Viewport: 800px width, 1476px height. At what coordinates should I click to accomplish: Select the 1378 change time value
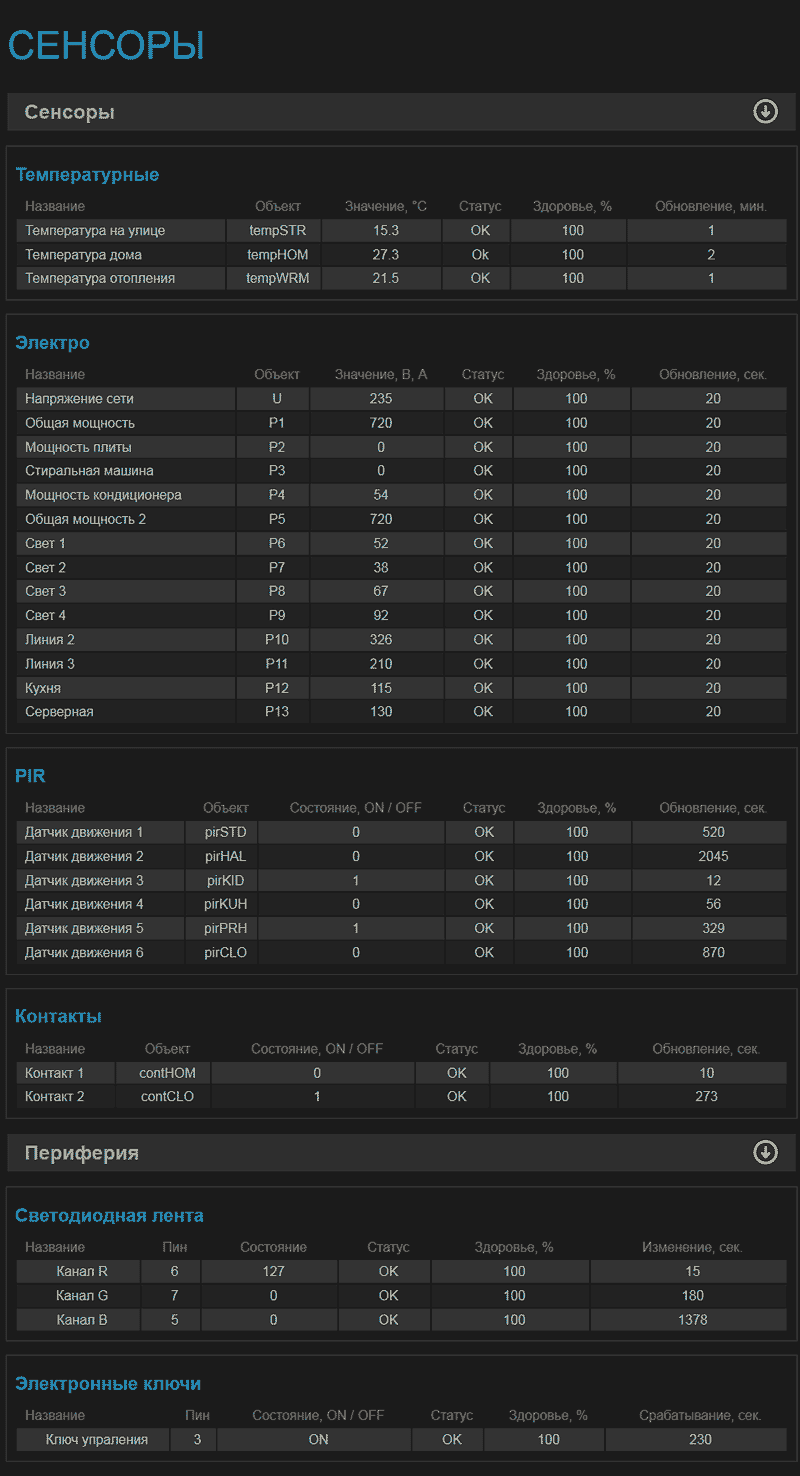(692, 1320)
